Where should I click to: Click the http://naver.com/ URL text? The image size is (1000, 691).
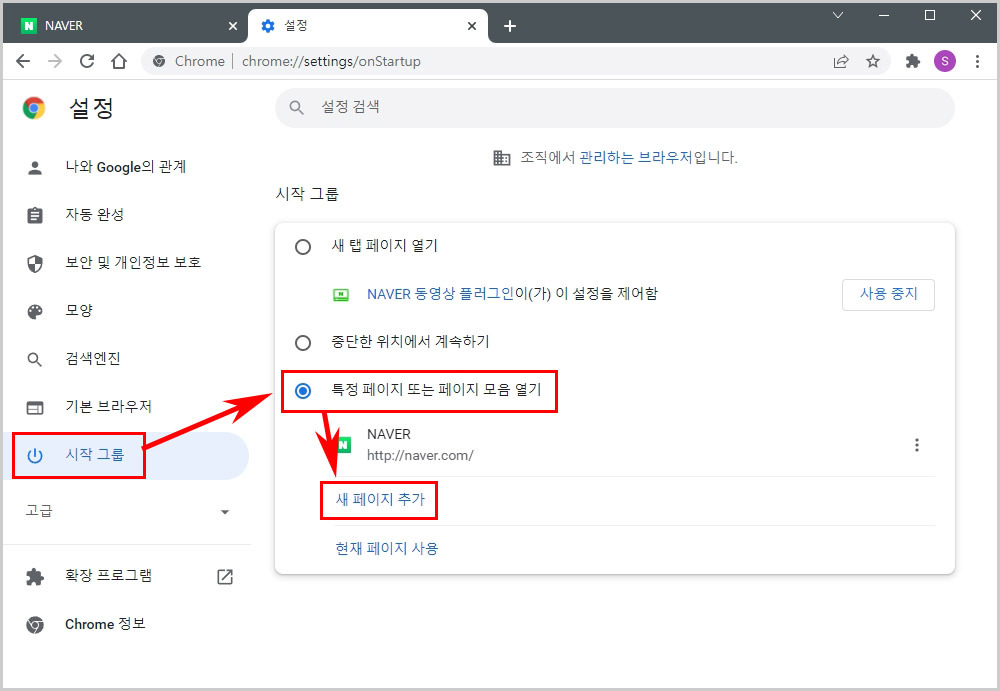click(420, 456)
